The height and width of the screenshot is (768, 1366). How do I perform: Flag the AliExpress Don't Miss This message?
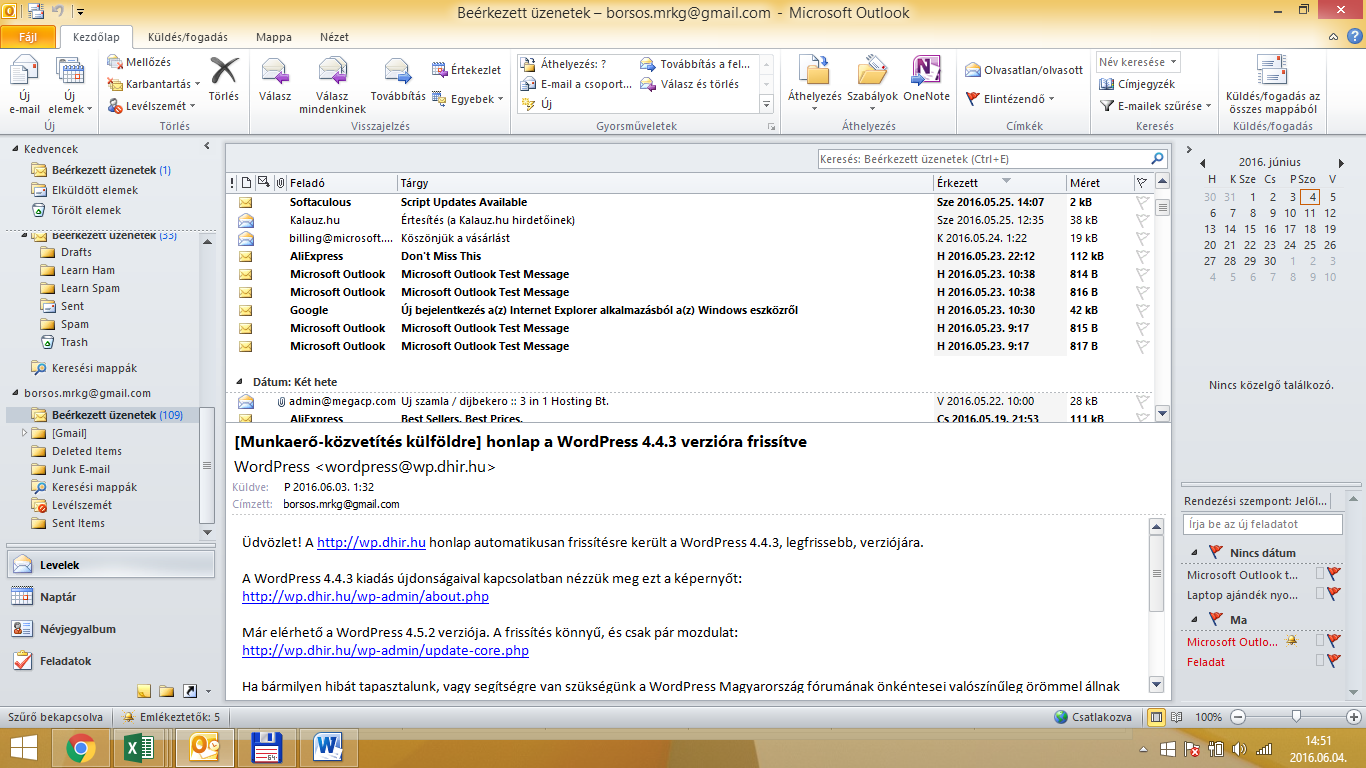[x=1142, y=256]
